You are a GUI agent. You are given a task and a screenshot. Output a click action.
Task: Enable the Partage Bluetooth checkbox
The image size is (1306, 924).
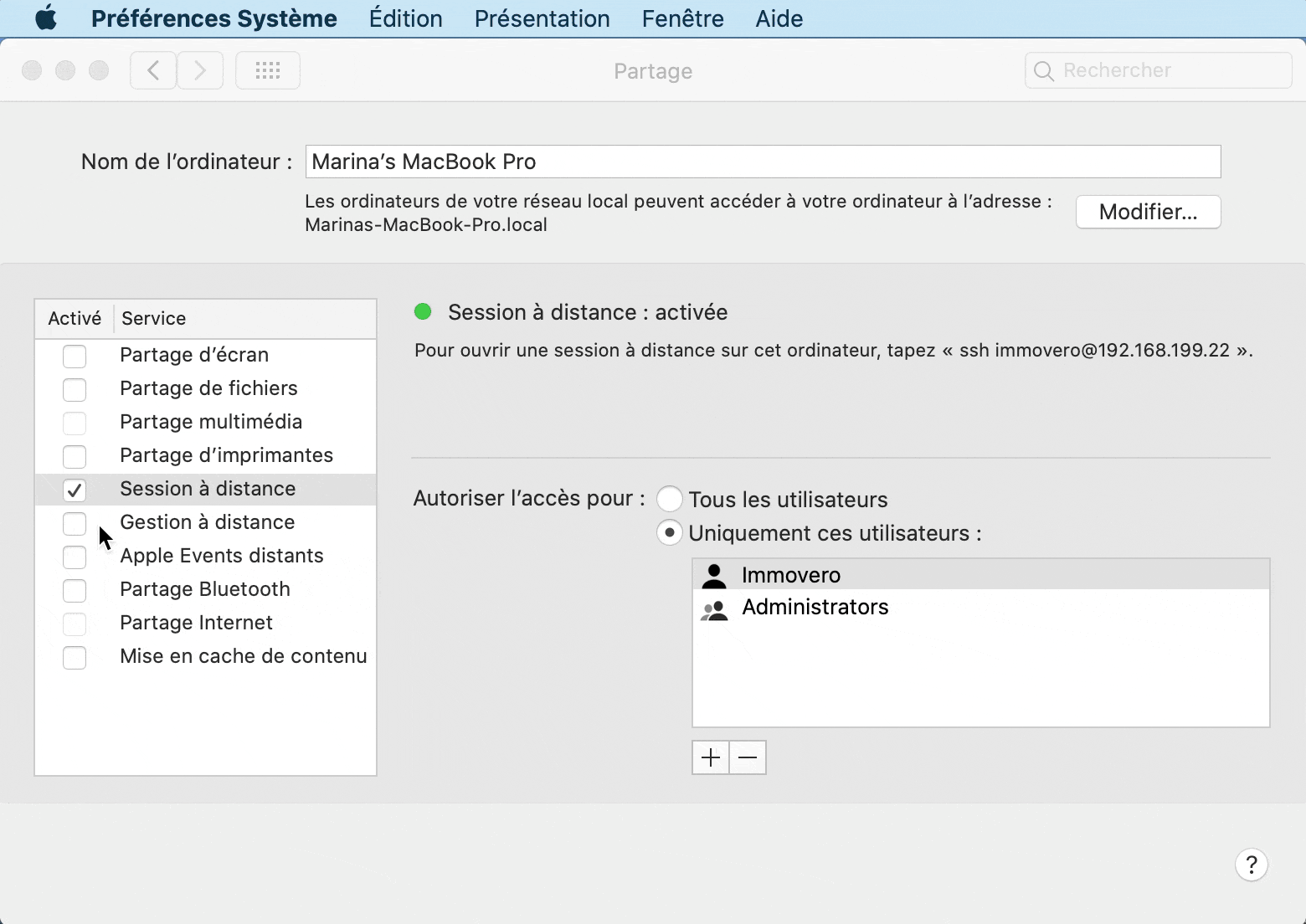(x=75, y=590)
